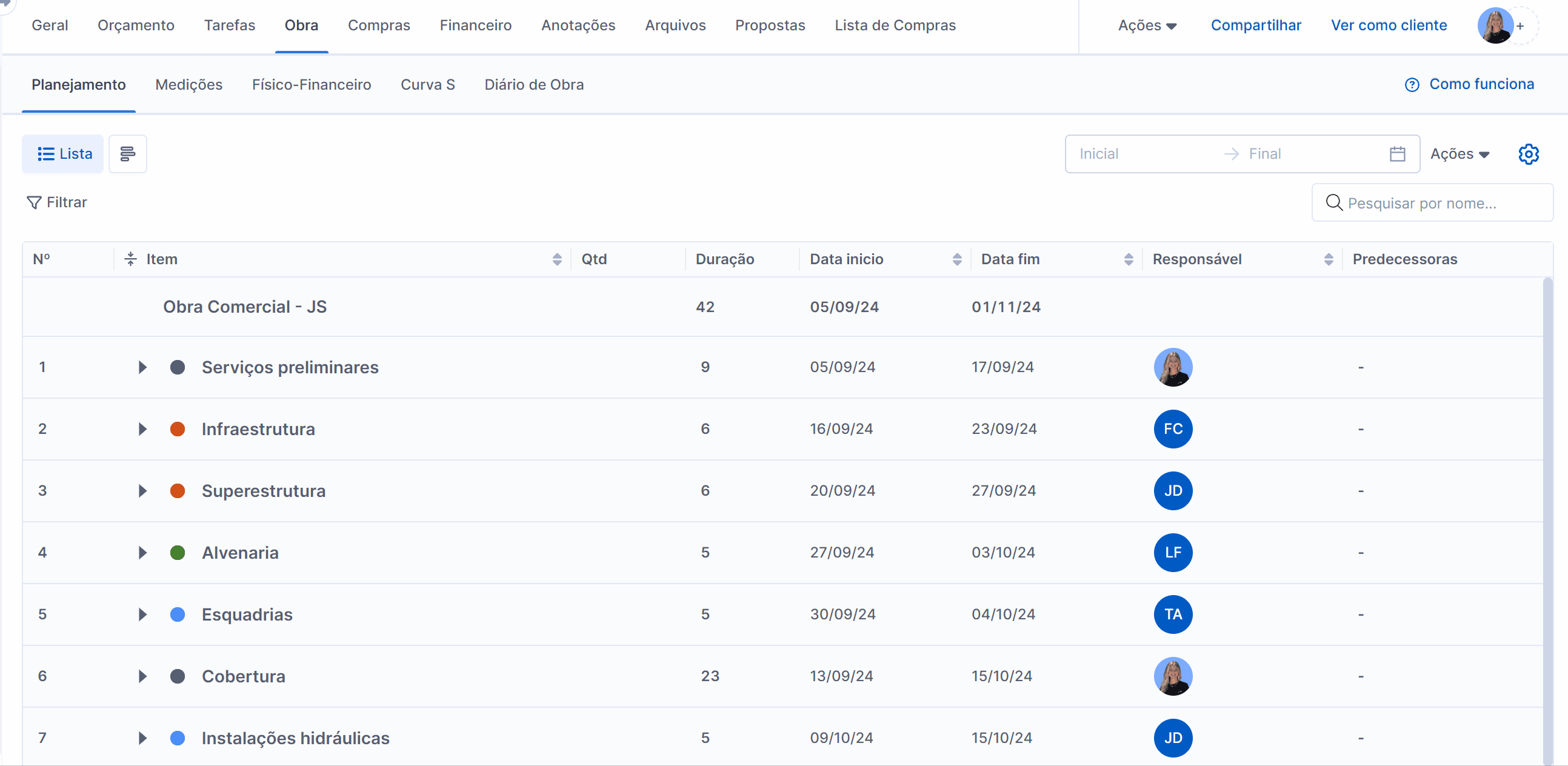Open Ações dropdown next to date range
The image size is (1568, 766).
click(1459, 154)
